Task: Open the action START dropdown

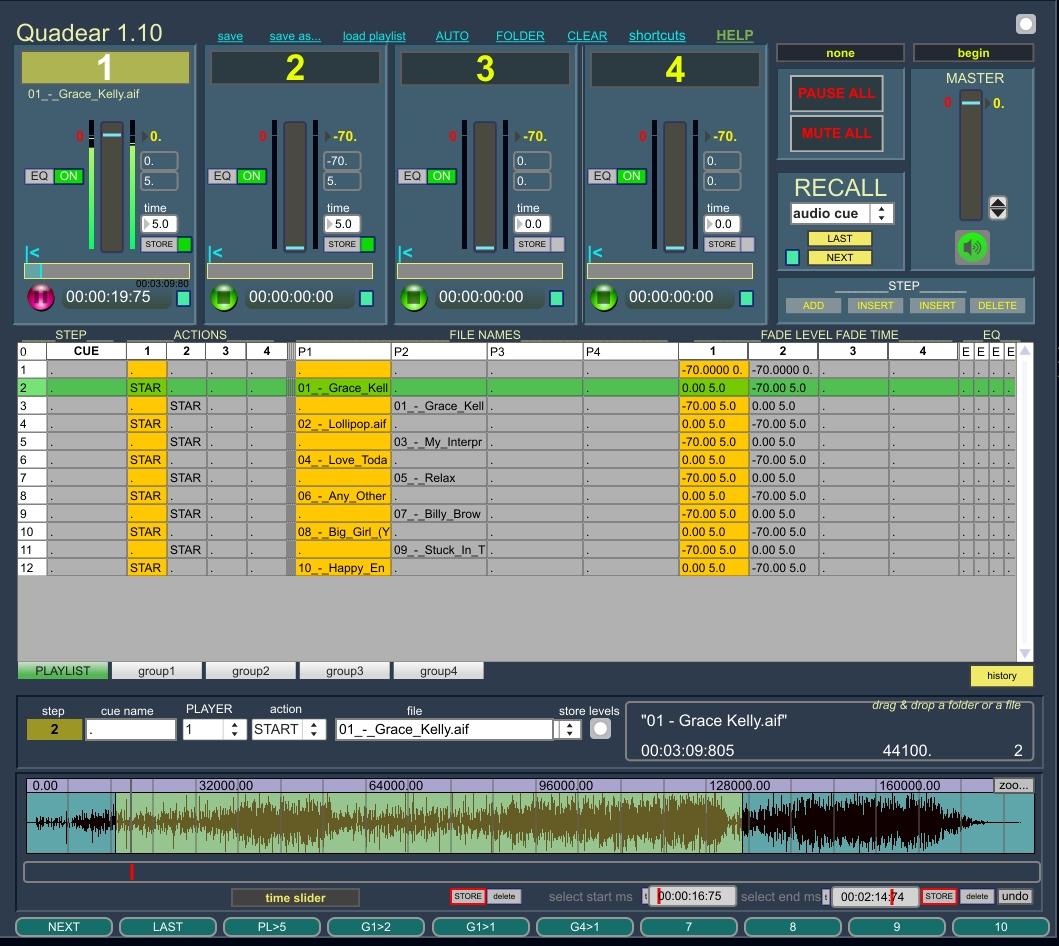Action: pos(288,729)
